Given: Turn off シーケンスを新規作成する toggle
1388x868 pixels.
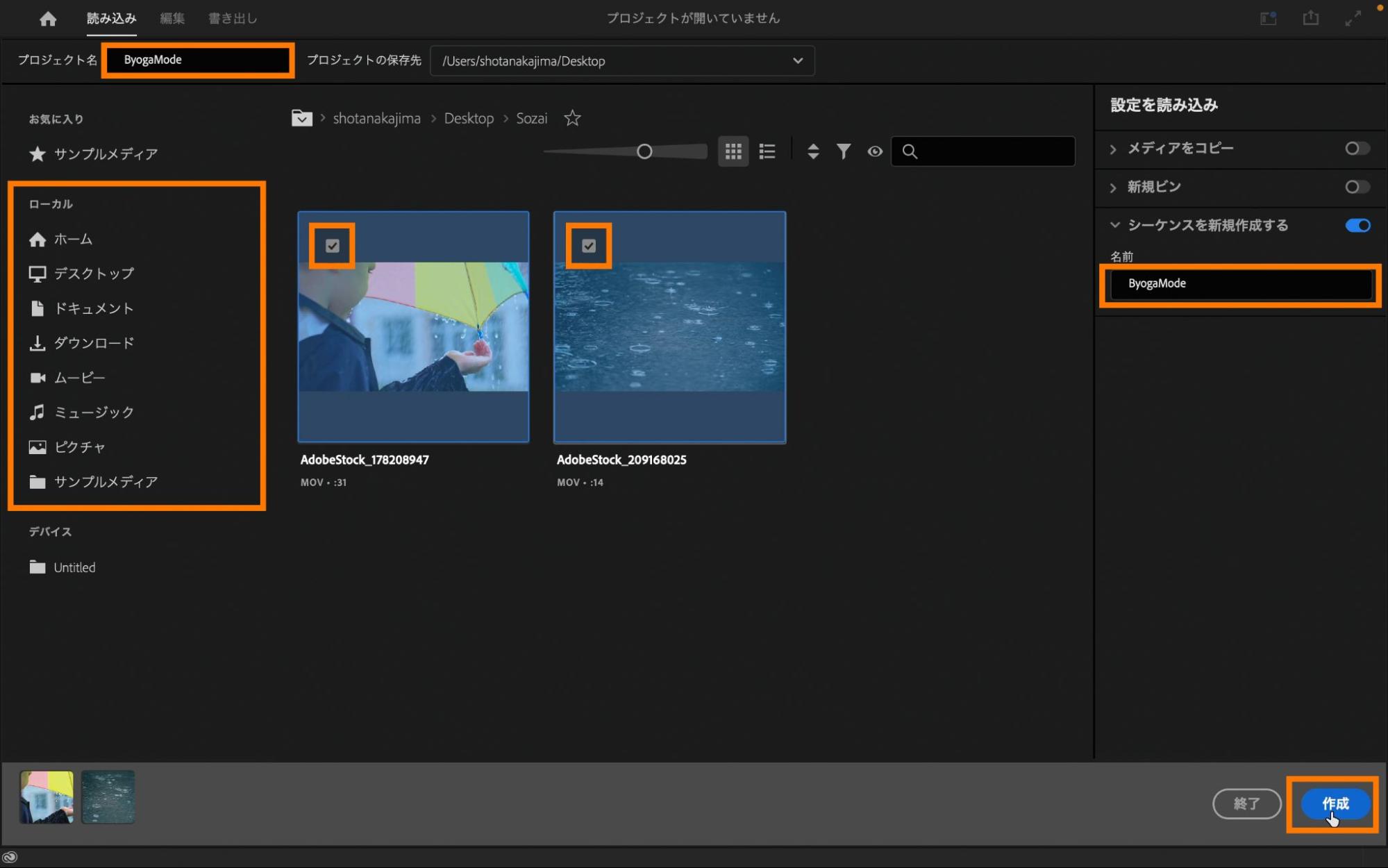Looking at the screenshot, I should 1357,226.
